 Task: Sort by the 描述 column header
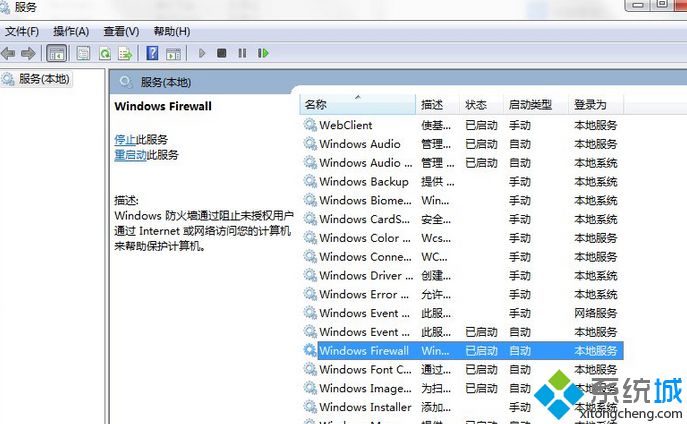(x=437, y=105)
